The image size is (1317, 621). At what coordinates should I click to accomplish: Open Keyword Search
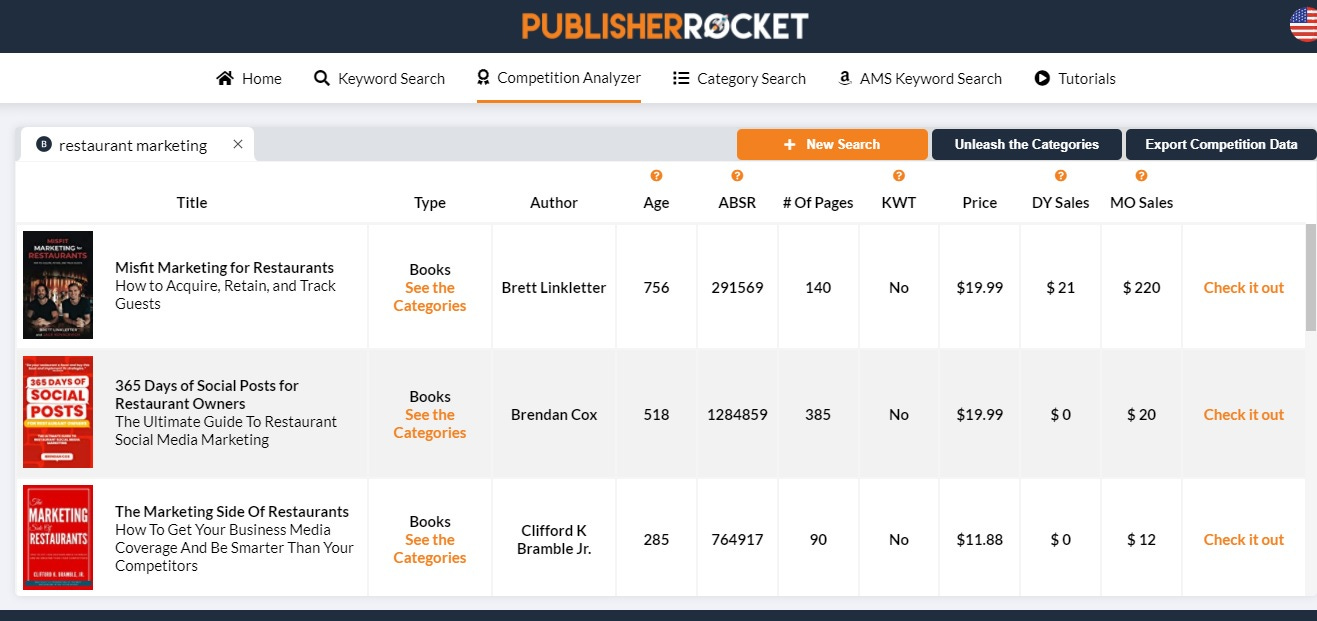379,78
